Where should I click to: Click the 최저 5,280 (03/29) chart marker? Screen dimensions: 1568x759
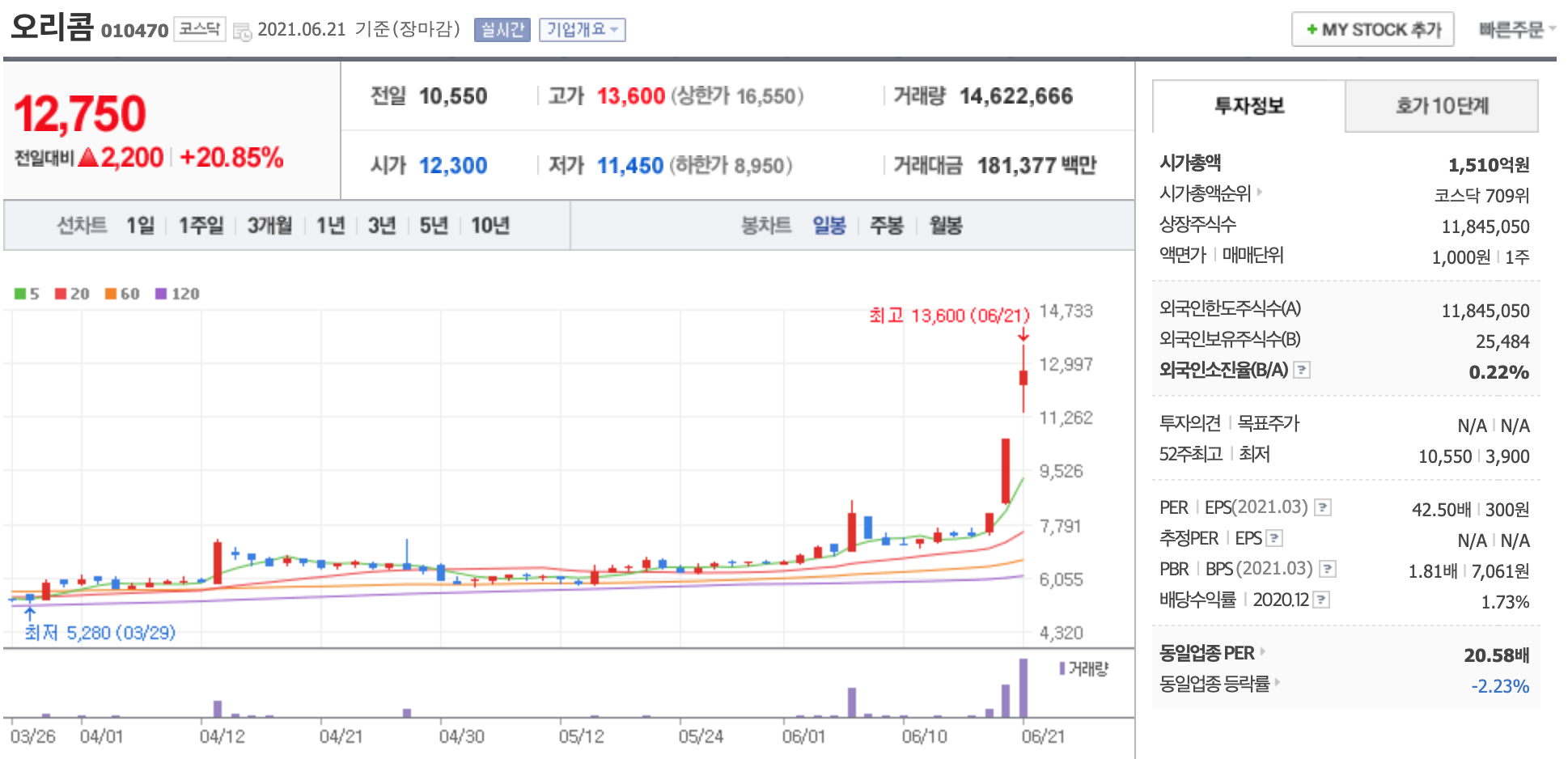100,633
